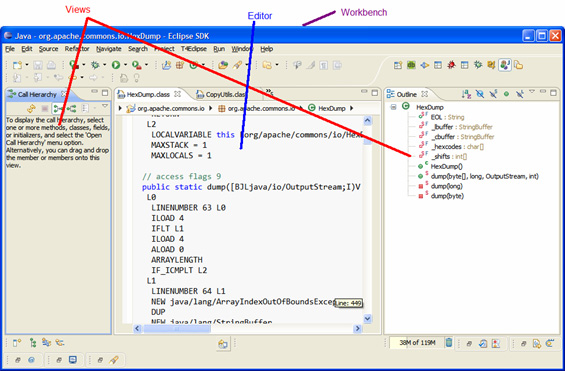Click the garbage collector trash icon
Screen dimensions: 565x371
pyautogui.click(x=449, y=343)
